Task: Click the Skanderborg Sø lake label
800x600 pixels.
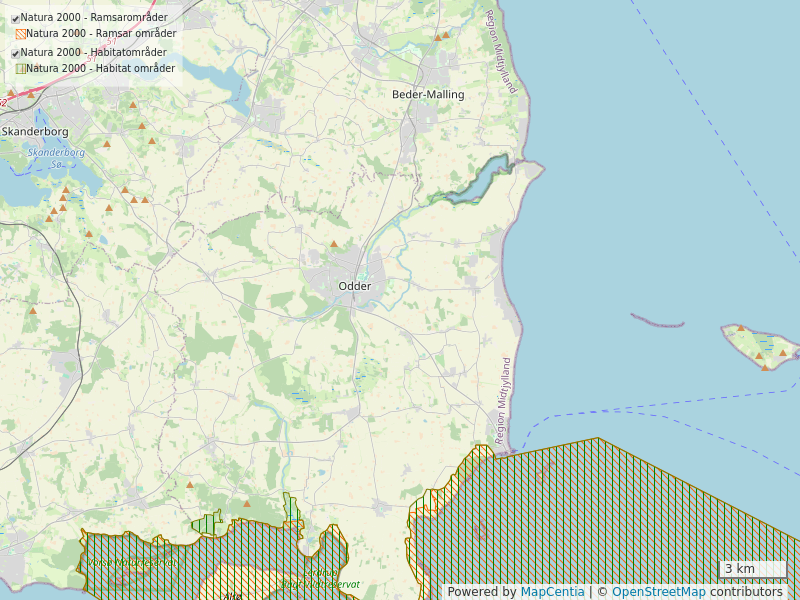Action: (56, 157)
